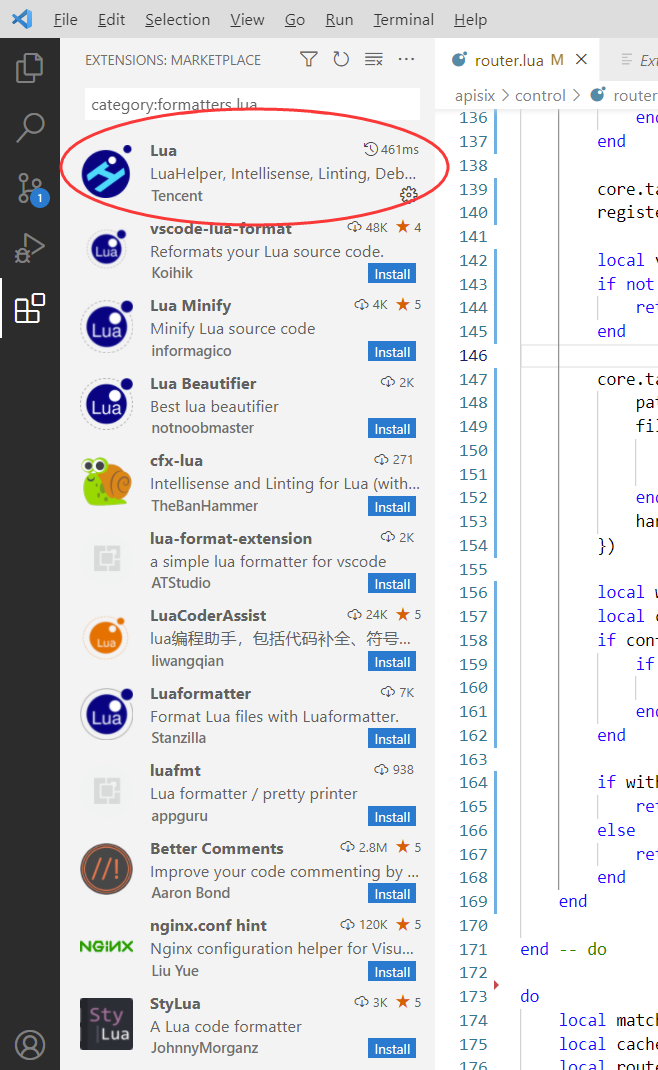
Task: Open the Accounts icon in activity bar
Action: [x=29, y=1045]
